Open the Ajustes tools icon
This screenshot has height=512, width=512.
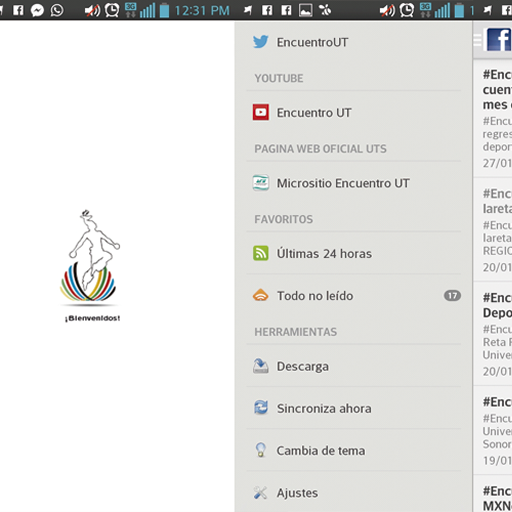(261, 493)
